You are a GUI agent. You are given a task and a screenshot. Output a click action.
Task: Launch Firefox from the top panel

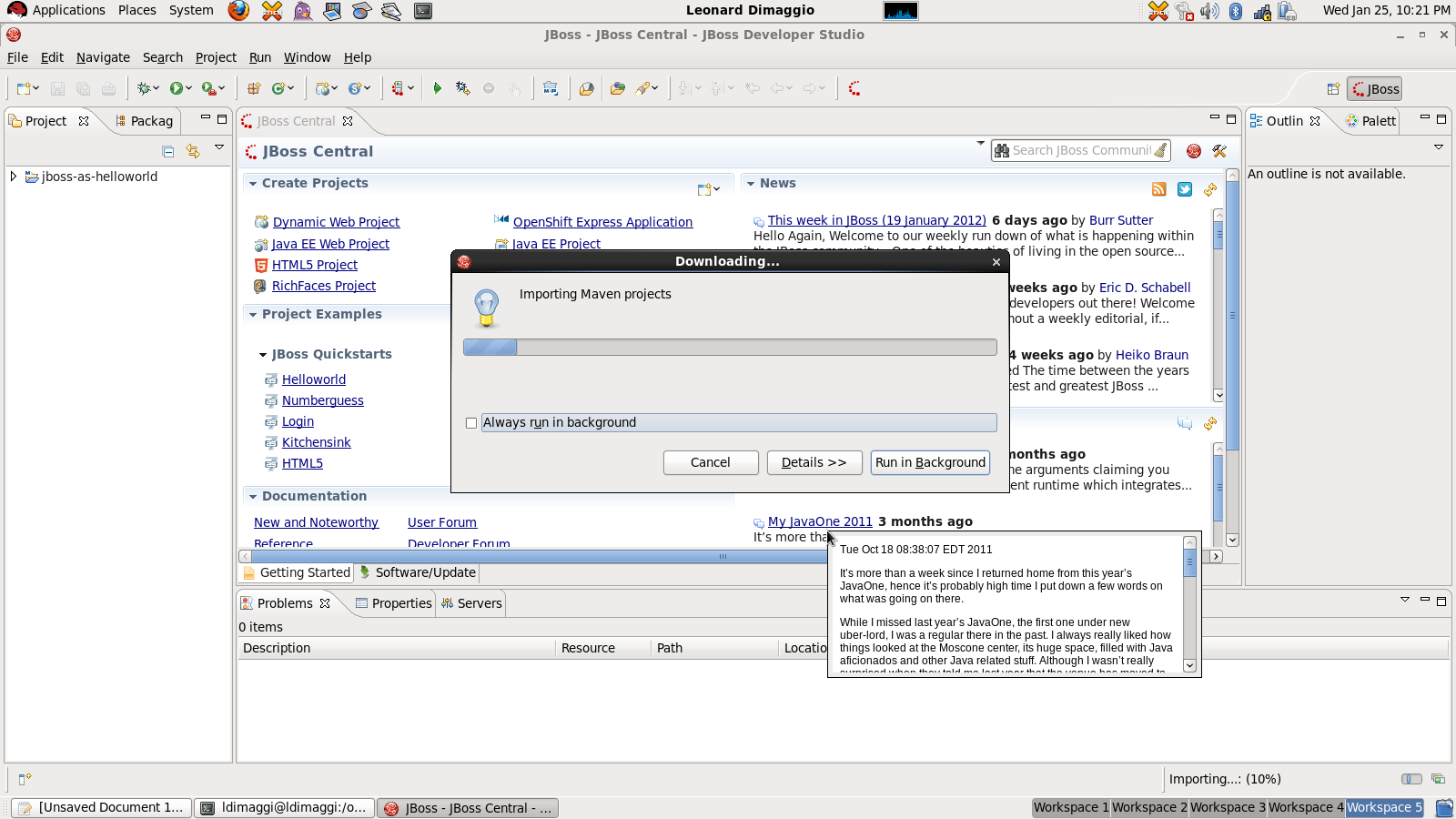238,11
